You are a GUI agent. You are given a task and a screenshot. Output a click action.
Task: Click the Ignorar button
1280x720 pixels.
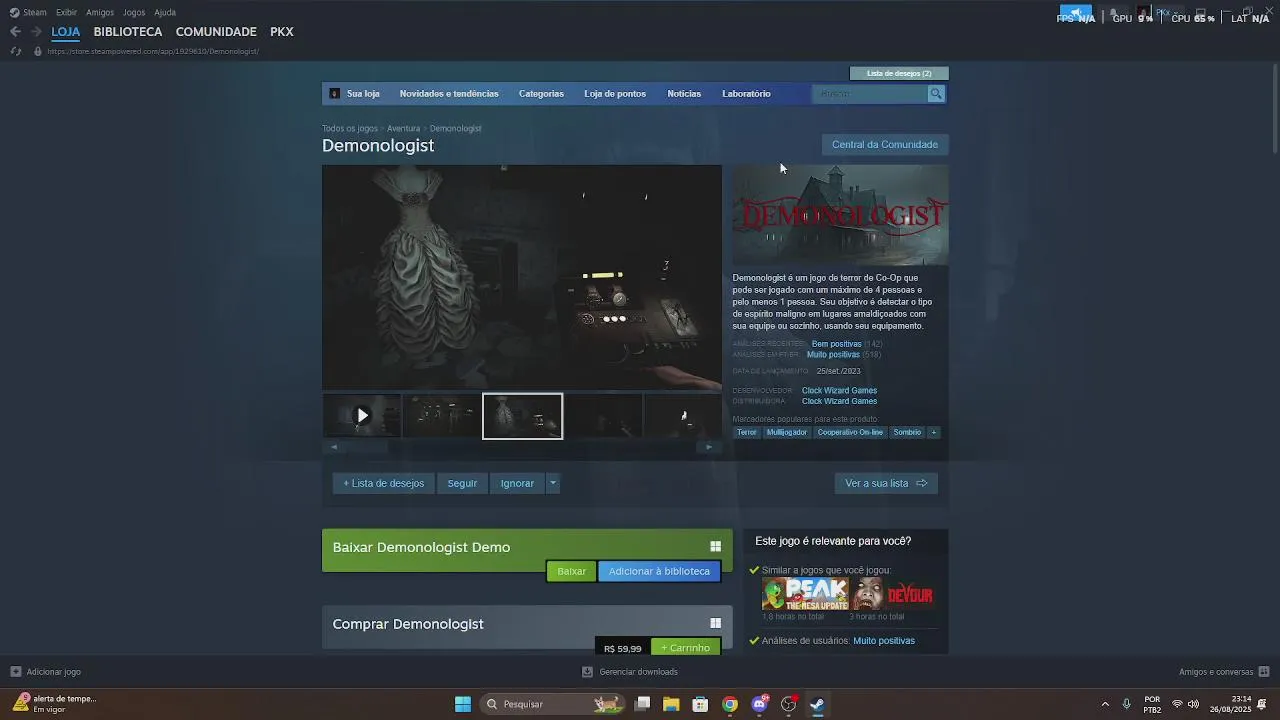[x=517, y=483]
